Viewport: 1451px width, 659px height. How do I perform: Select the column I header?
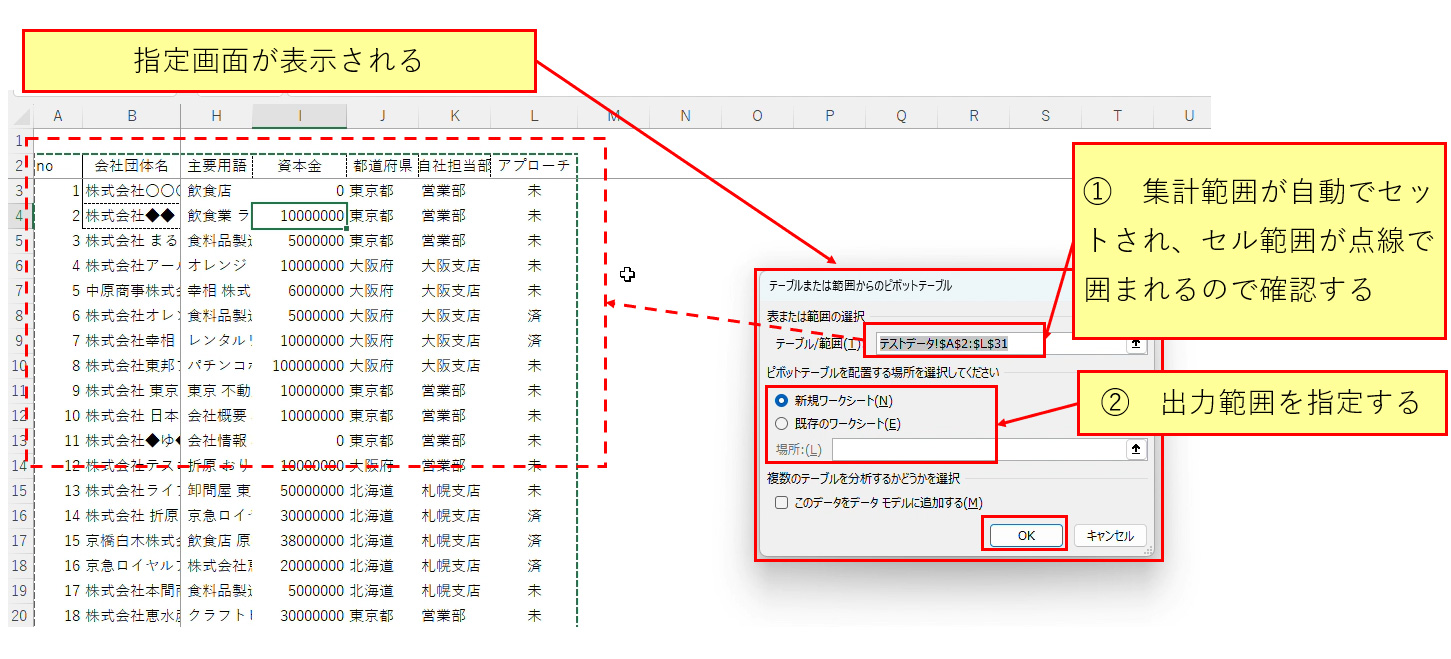(299, 116)
